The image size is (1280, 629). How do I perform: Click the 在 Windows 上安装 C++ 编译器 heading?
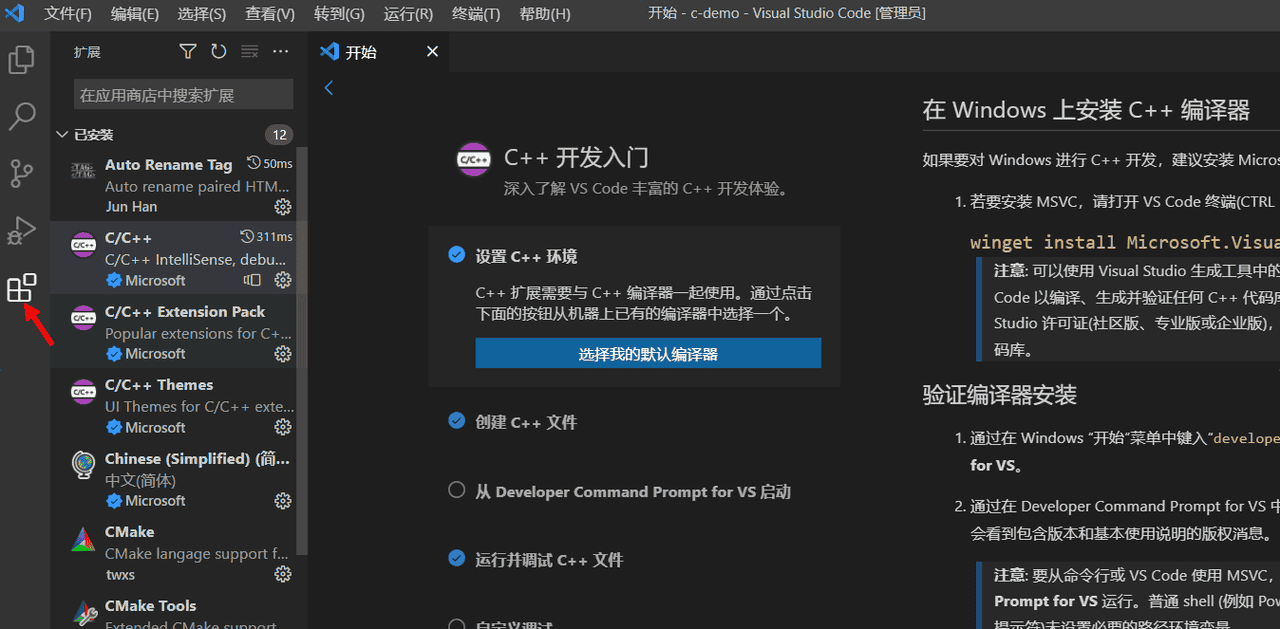pos(1086,110)
